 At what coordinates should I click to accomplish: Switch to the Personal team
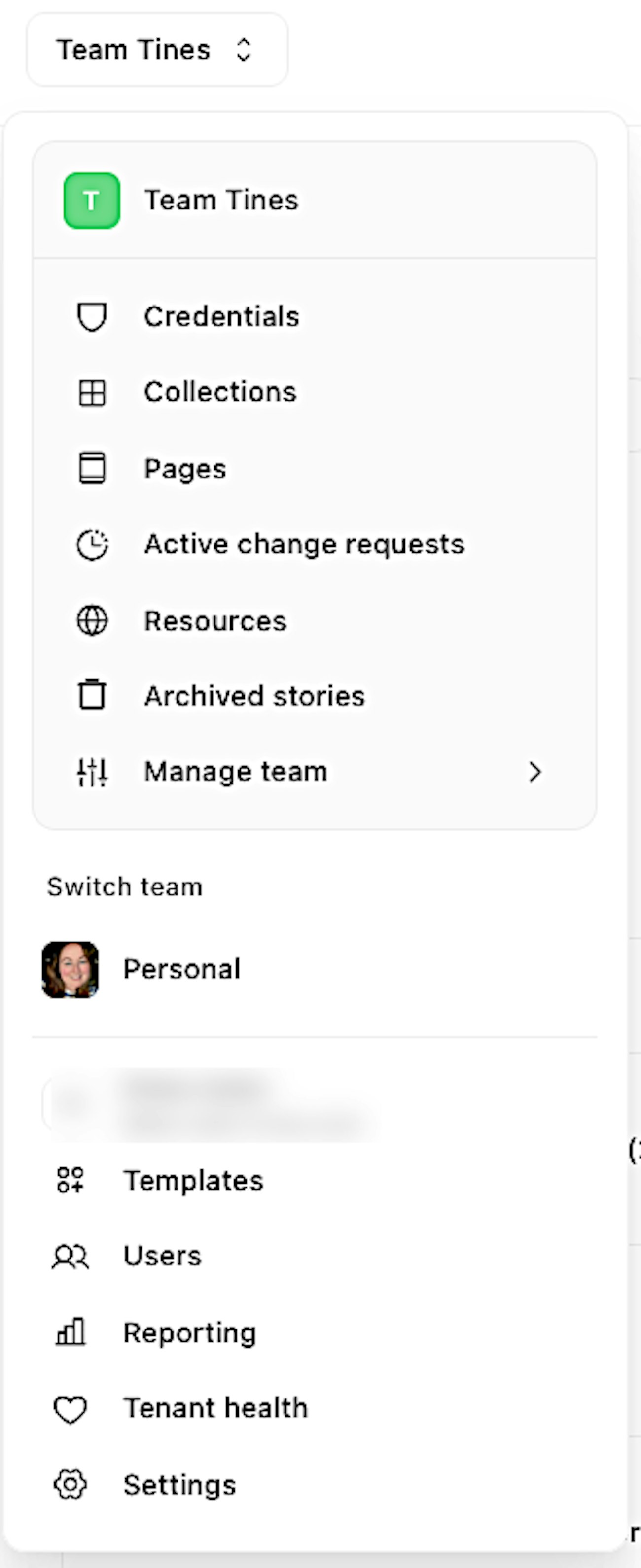tap(181, 969)
